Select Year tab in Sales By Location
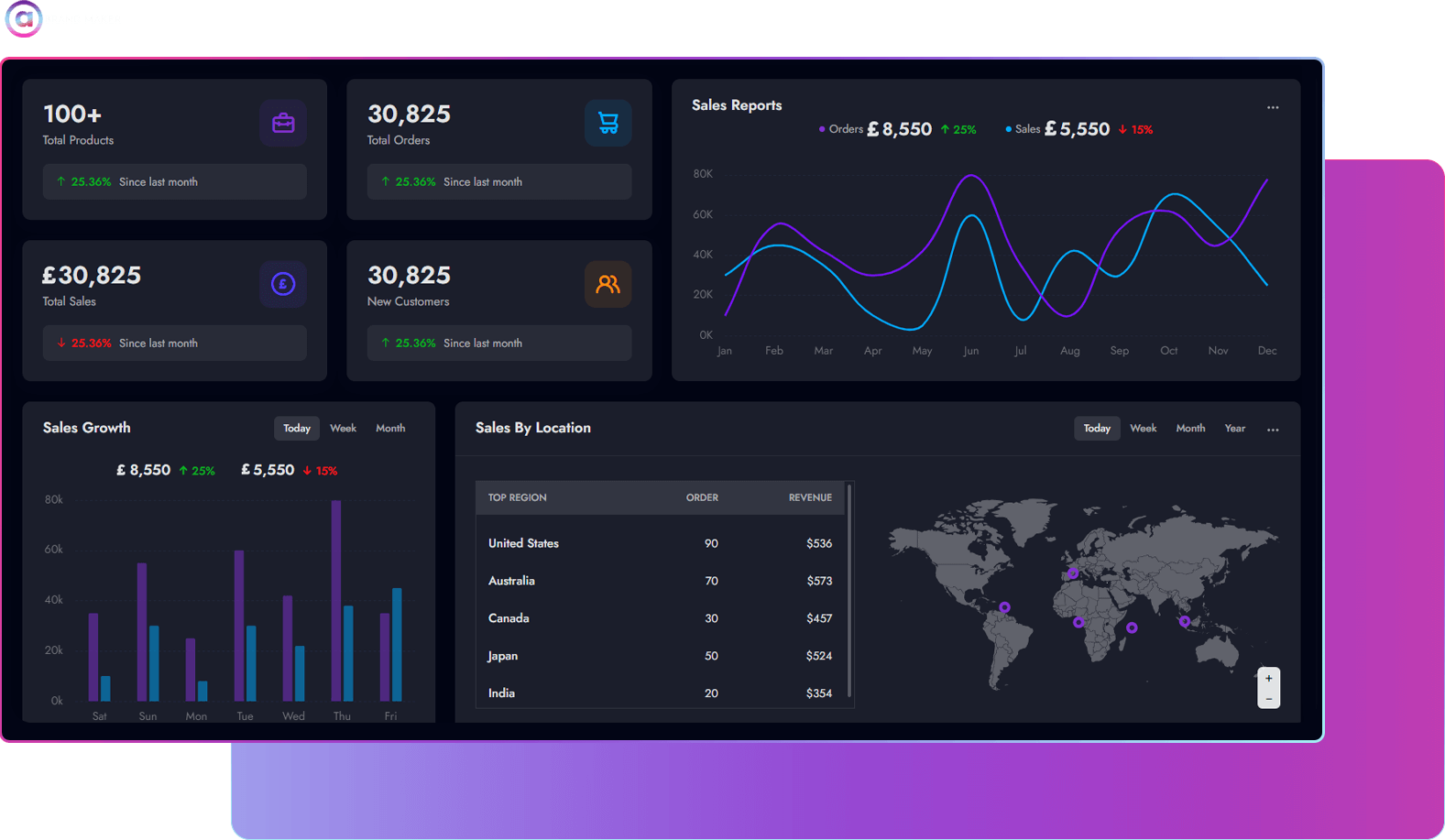Screen dimensions: 1445x840 click(1235, 428)
